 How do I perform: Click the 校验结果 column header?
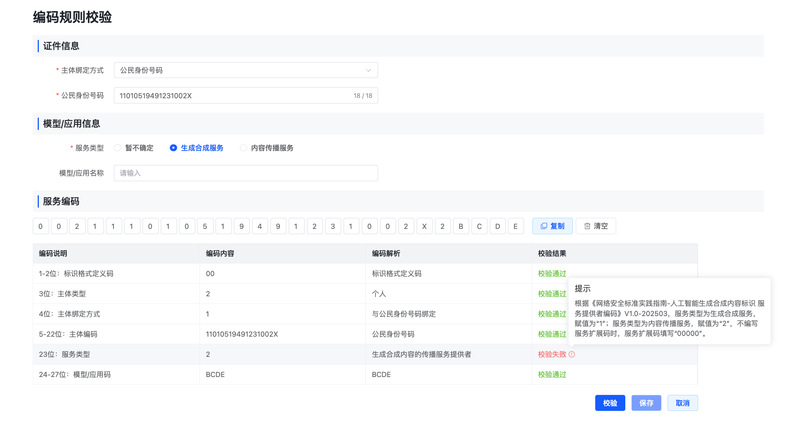pyautogui.click(x=552, y=253)
